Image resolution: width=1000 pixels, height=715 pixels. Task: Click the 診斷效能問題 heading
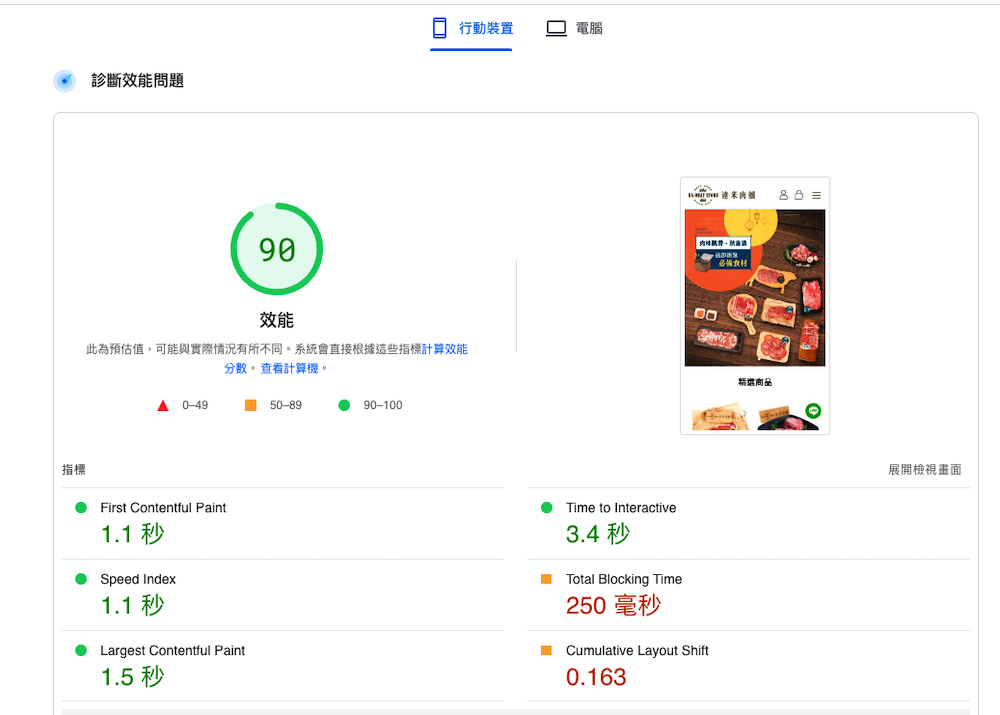[138, 81]
